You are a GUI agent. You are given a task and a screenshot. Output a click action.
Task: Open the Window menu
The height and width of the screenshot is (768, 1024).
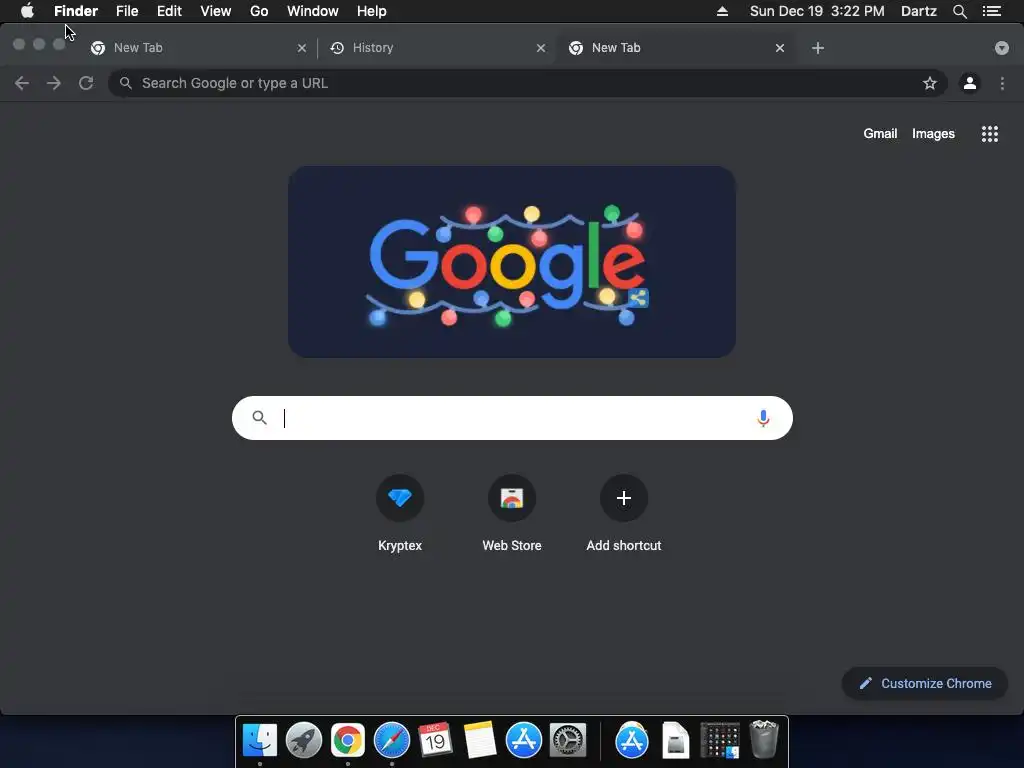pos(312,11)
